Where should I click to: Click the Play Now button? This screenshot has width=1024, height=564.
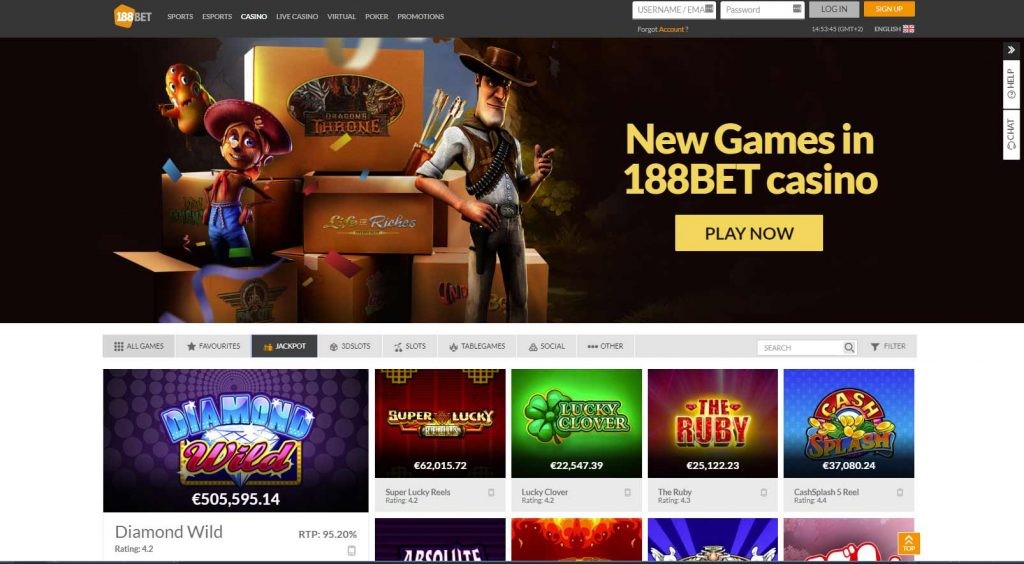coord(749,233)
